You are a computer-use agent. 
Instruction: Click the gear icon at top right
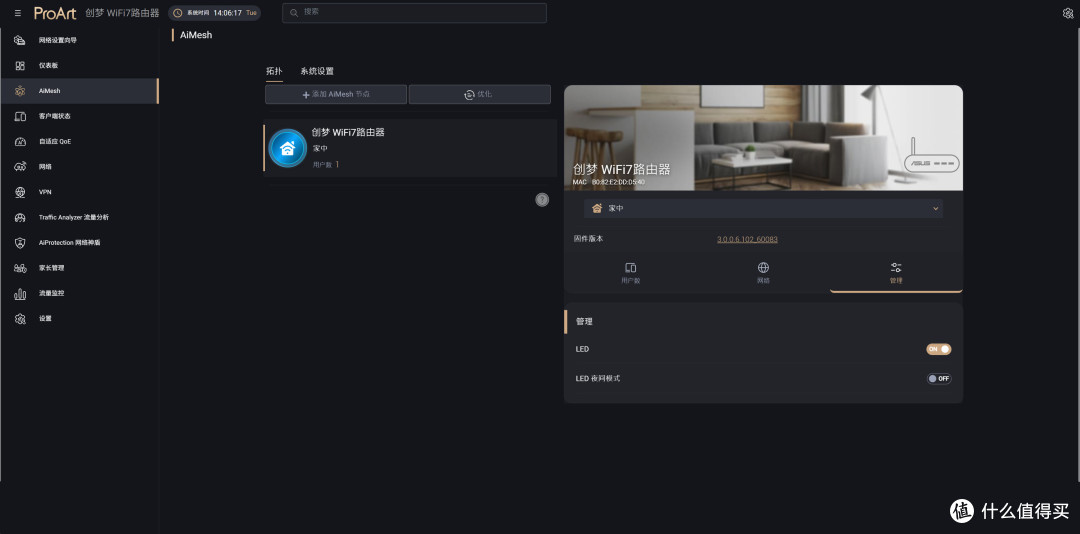tap(1068, 13)
